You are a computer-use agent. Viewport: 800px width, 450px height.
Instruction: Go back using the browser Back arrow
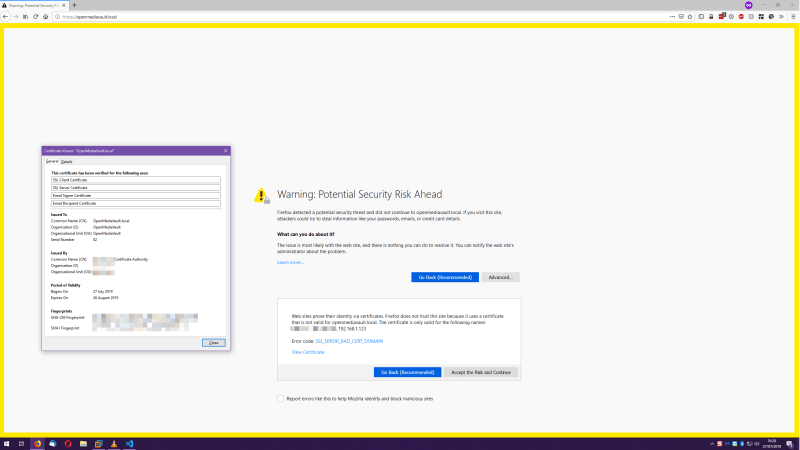click(6, 17)
